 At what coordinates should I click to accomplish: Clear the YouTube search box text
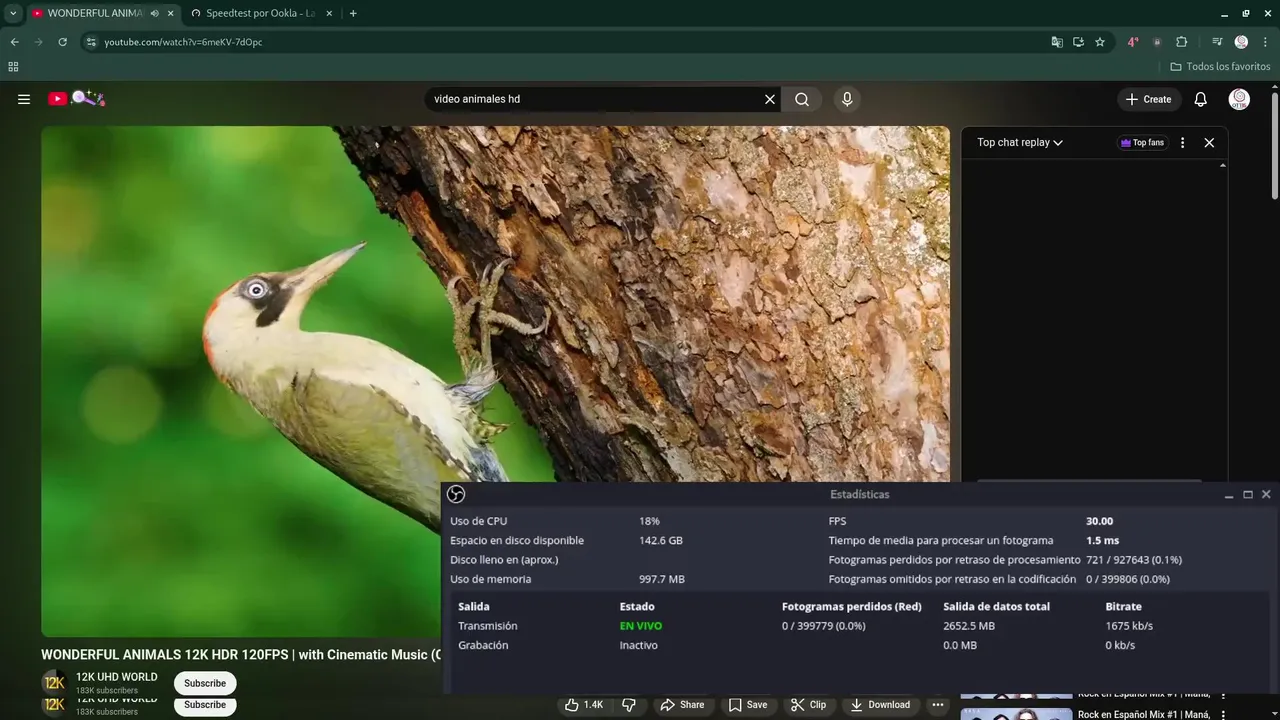(770, 99)
